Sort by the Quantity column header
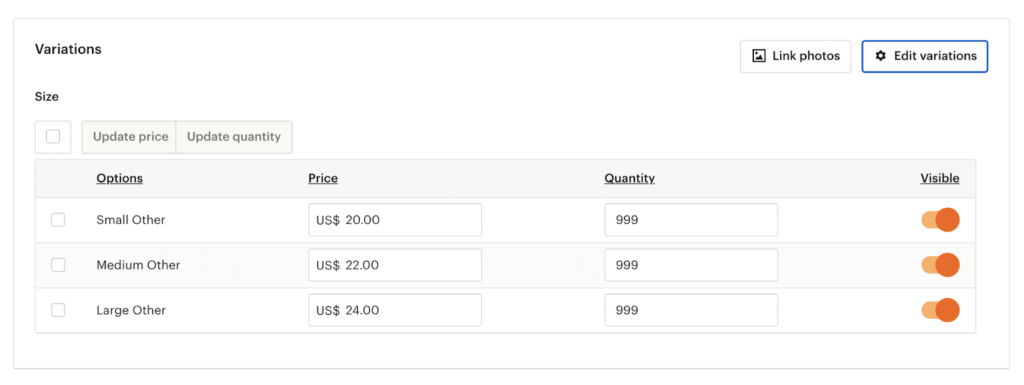The height and width of the screenshot is (385, 1024). pyautogui.click(x=630, y=178)
